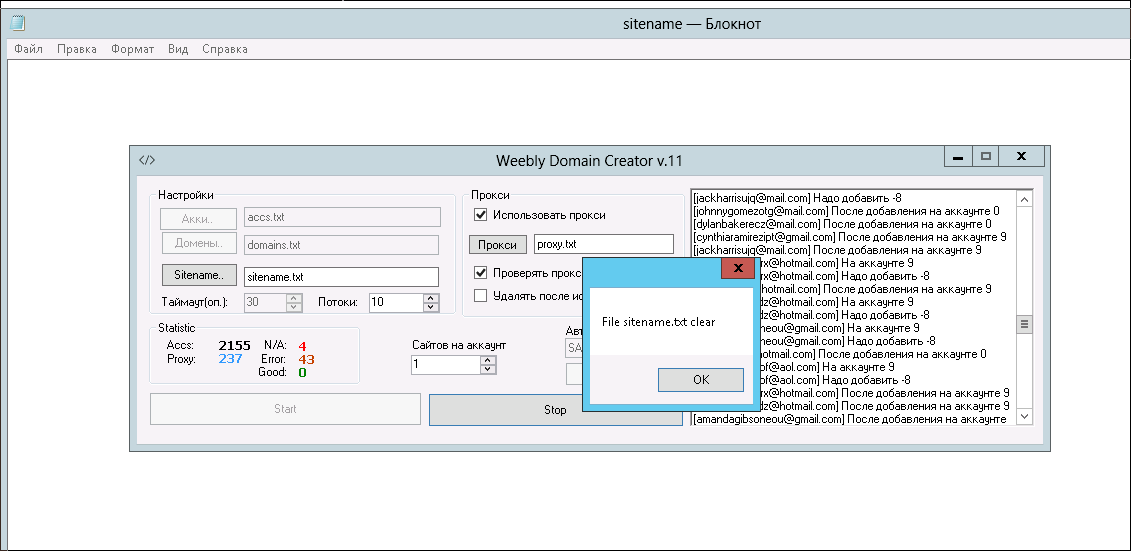
Task: Click log line johnnygomezotg@mail.com
Action: pos(846,211)
